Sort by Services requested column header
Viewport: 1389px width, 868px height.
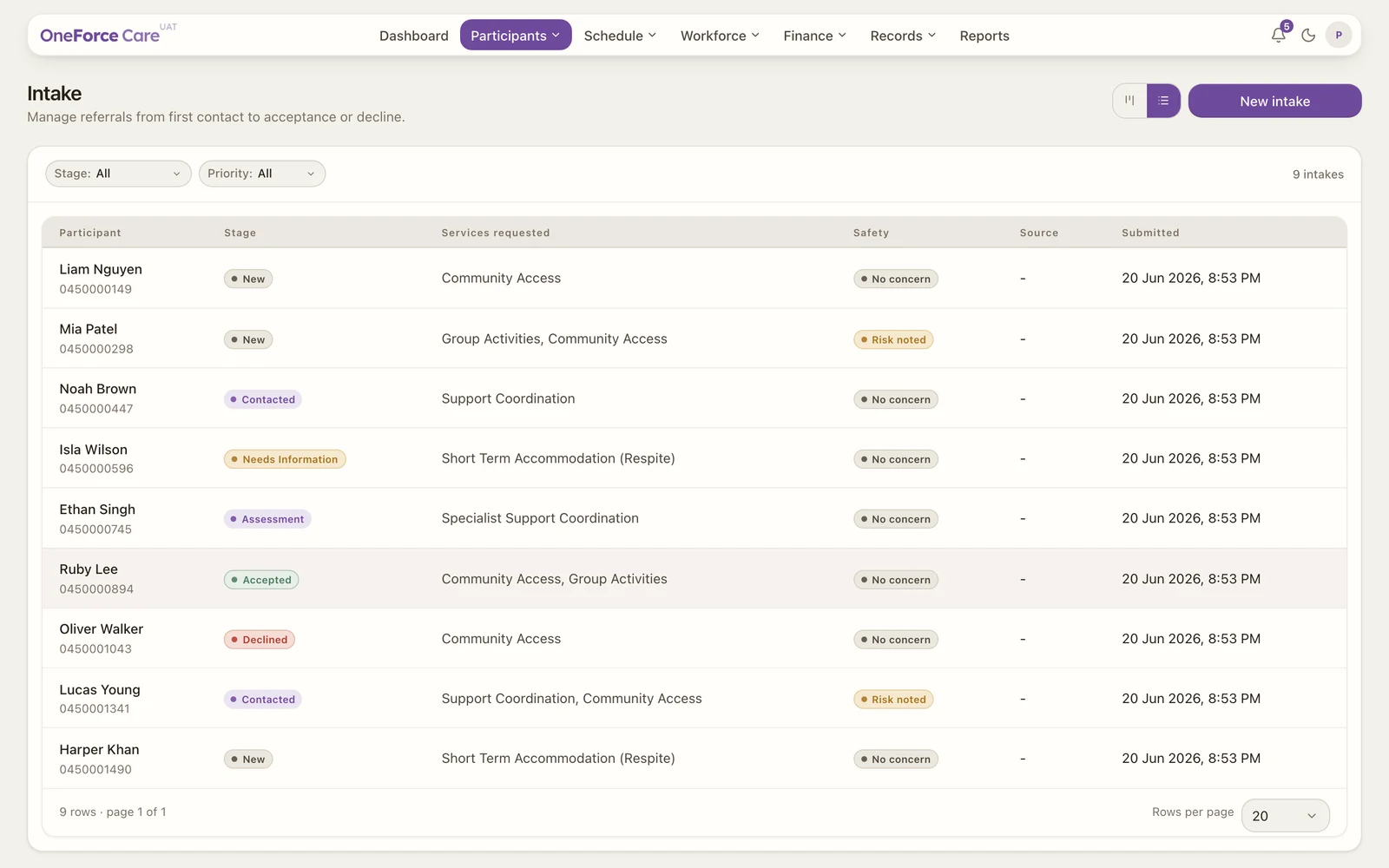(496, 233)
